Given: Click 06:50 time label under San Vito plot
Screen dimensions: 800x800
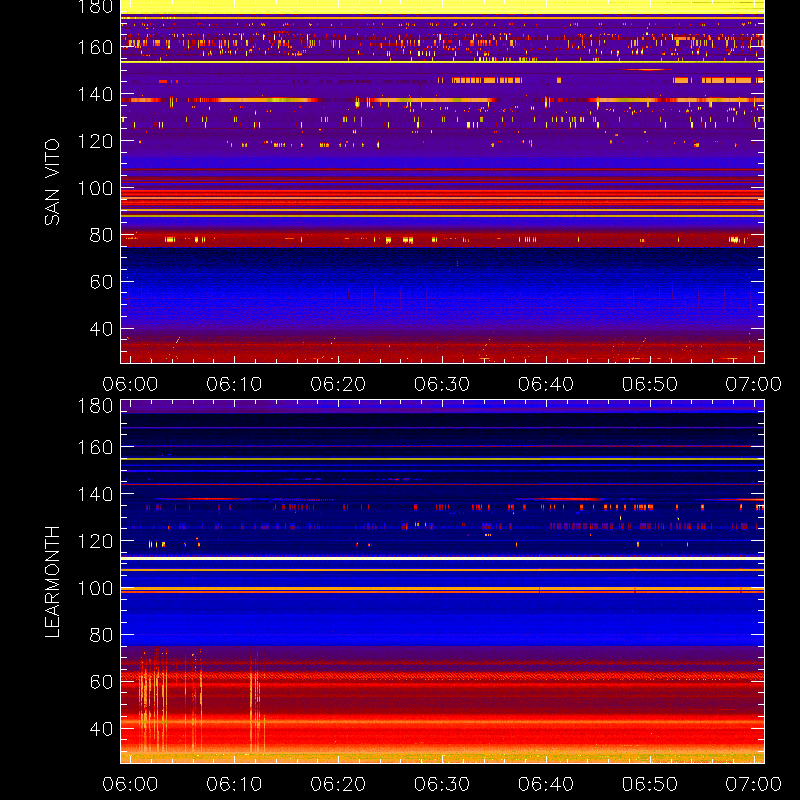Looking at the screenshot, I should (650, 384).
